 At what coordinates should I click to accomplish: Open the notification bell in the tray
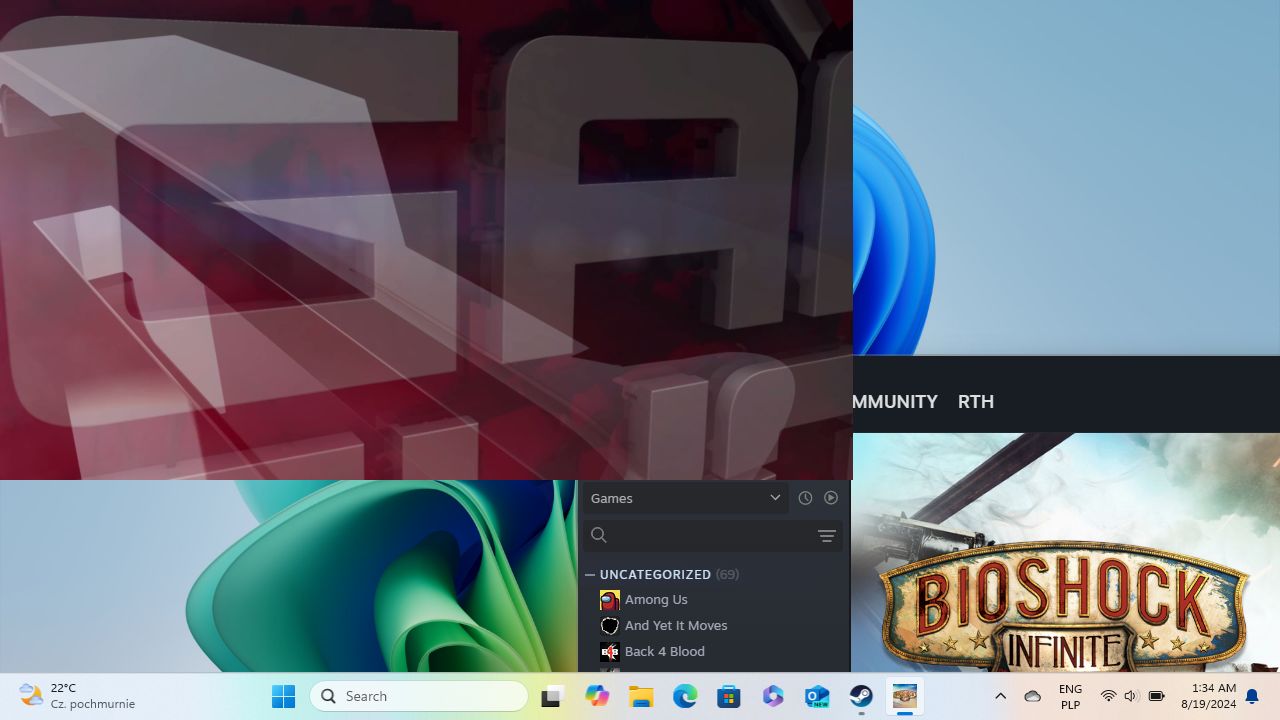click(x=1252, y=696)
